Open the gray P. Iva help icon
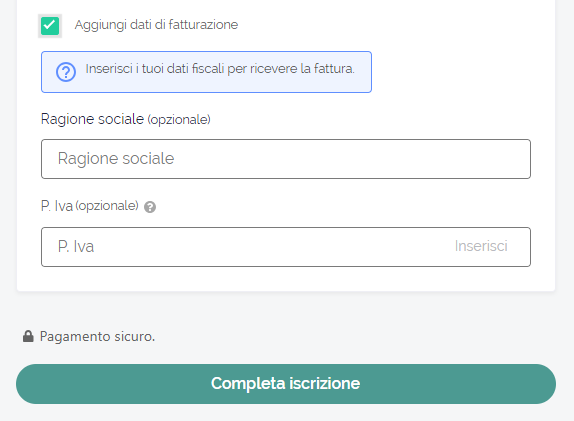The width and height of the screenshot is (574, 421). 150,207
